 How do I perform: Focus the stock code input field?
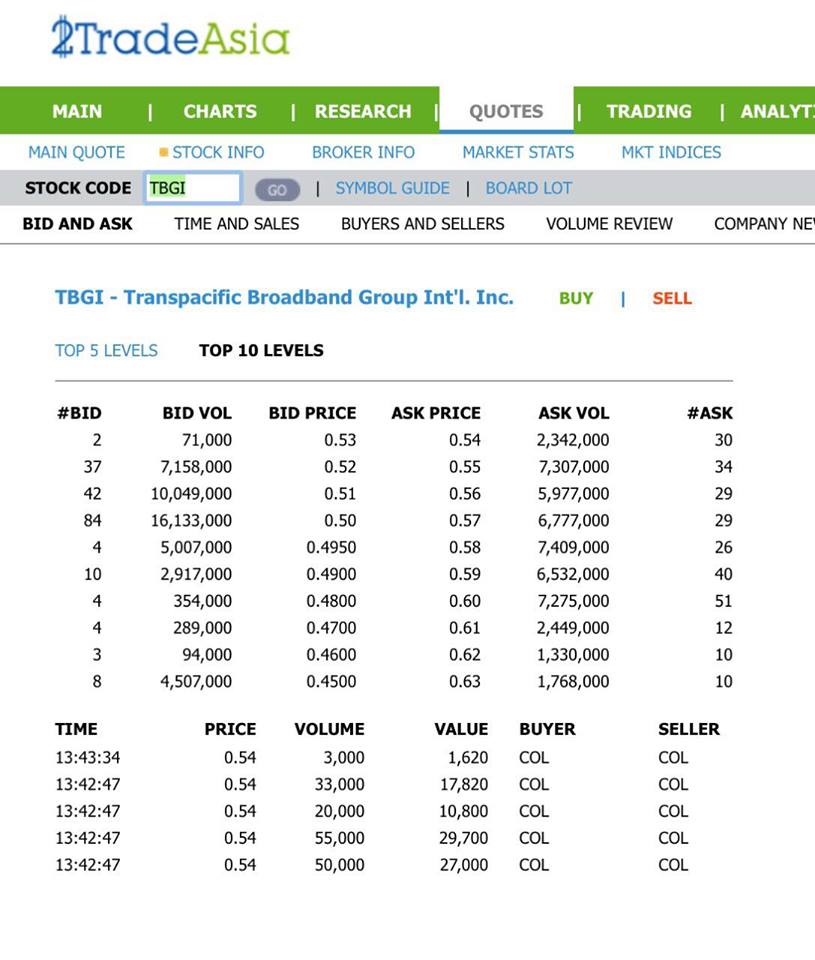pos(192,188)
